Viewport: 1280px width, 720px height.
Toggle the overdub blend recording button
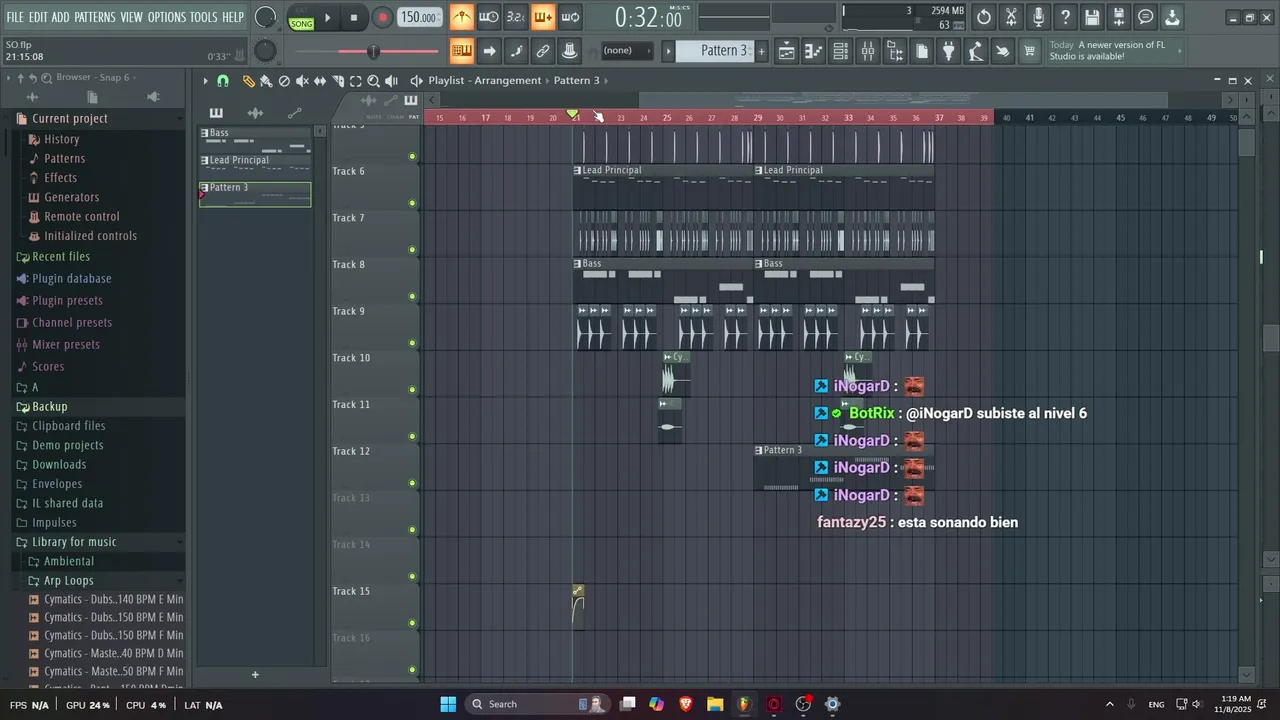543,17
